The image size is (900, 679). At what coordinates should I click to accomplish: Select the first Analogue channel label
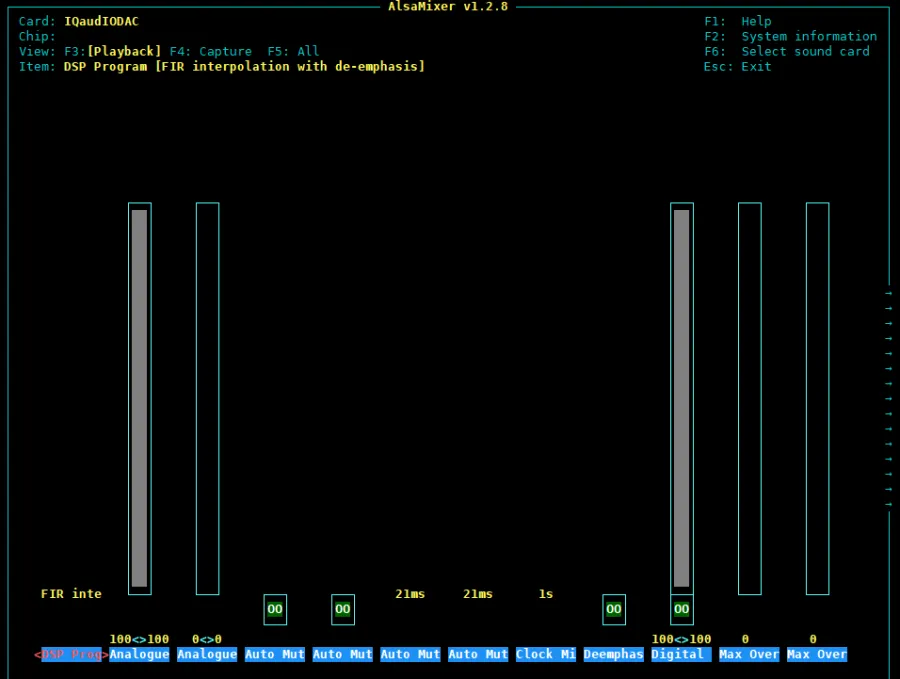click(139, 654)
